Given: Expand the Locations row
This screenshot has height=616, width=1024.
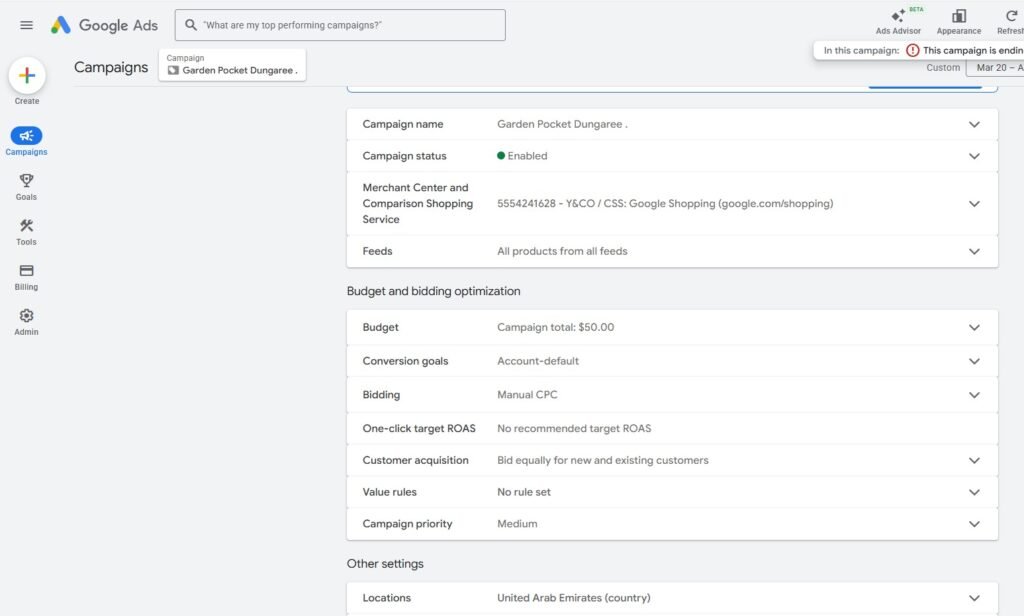Looking at the screenshot, I should [974, 598].
